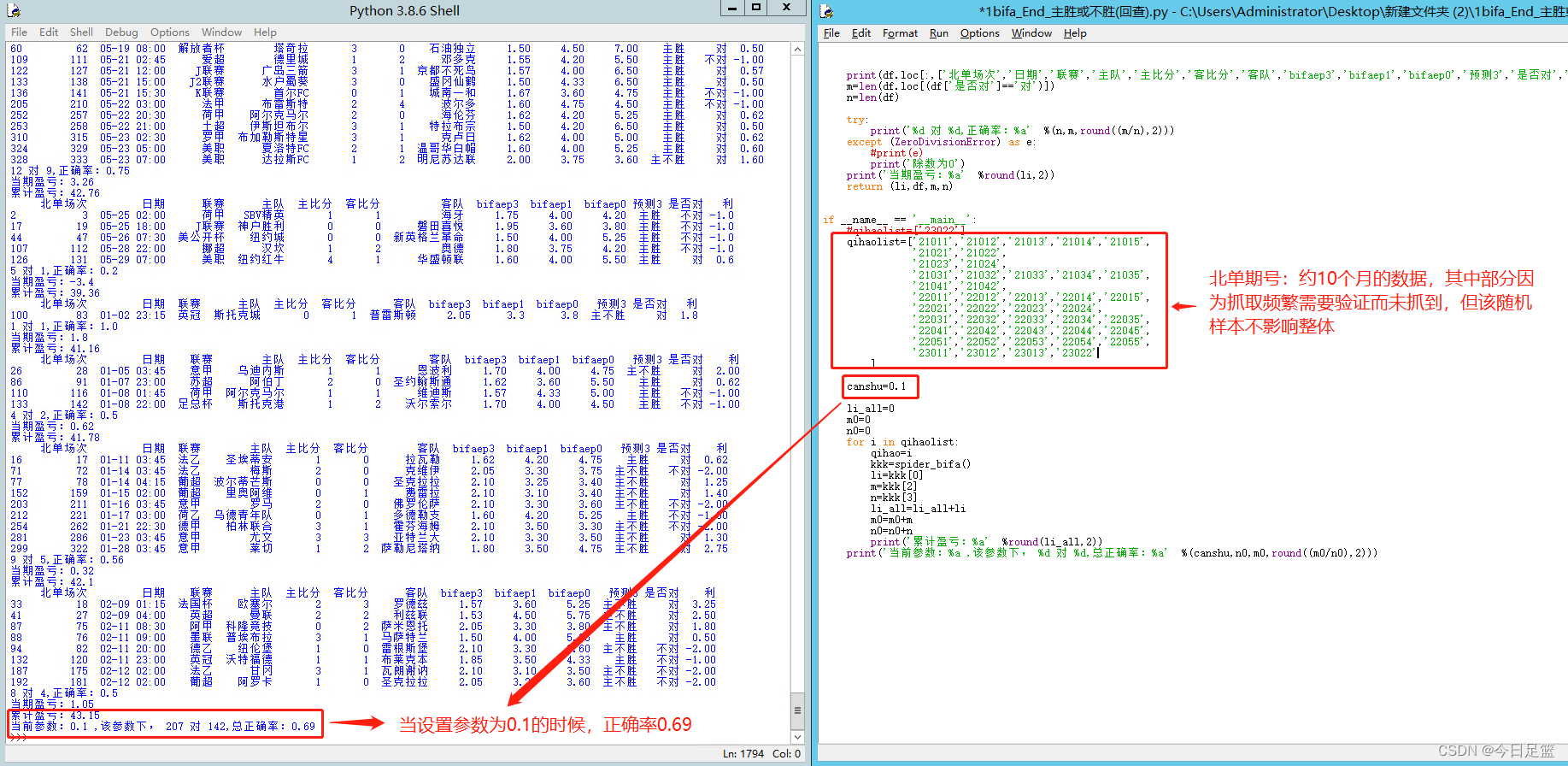Open Help menu in Python Shell window

coord(265,32)
